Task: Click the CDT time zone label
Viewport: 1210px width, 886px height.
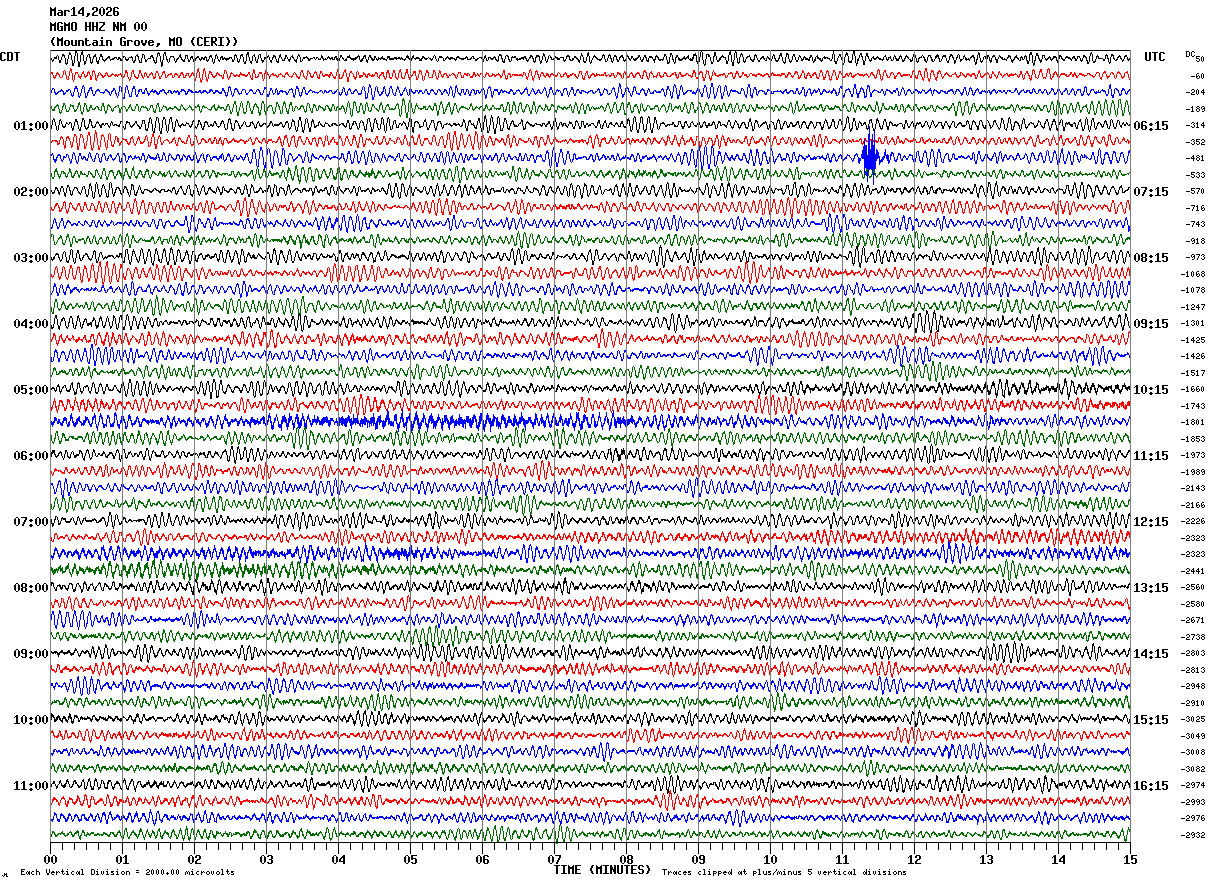Action: [10, 57]
